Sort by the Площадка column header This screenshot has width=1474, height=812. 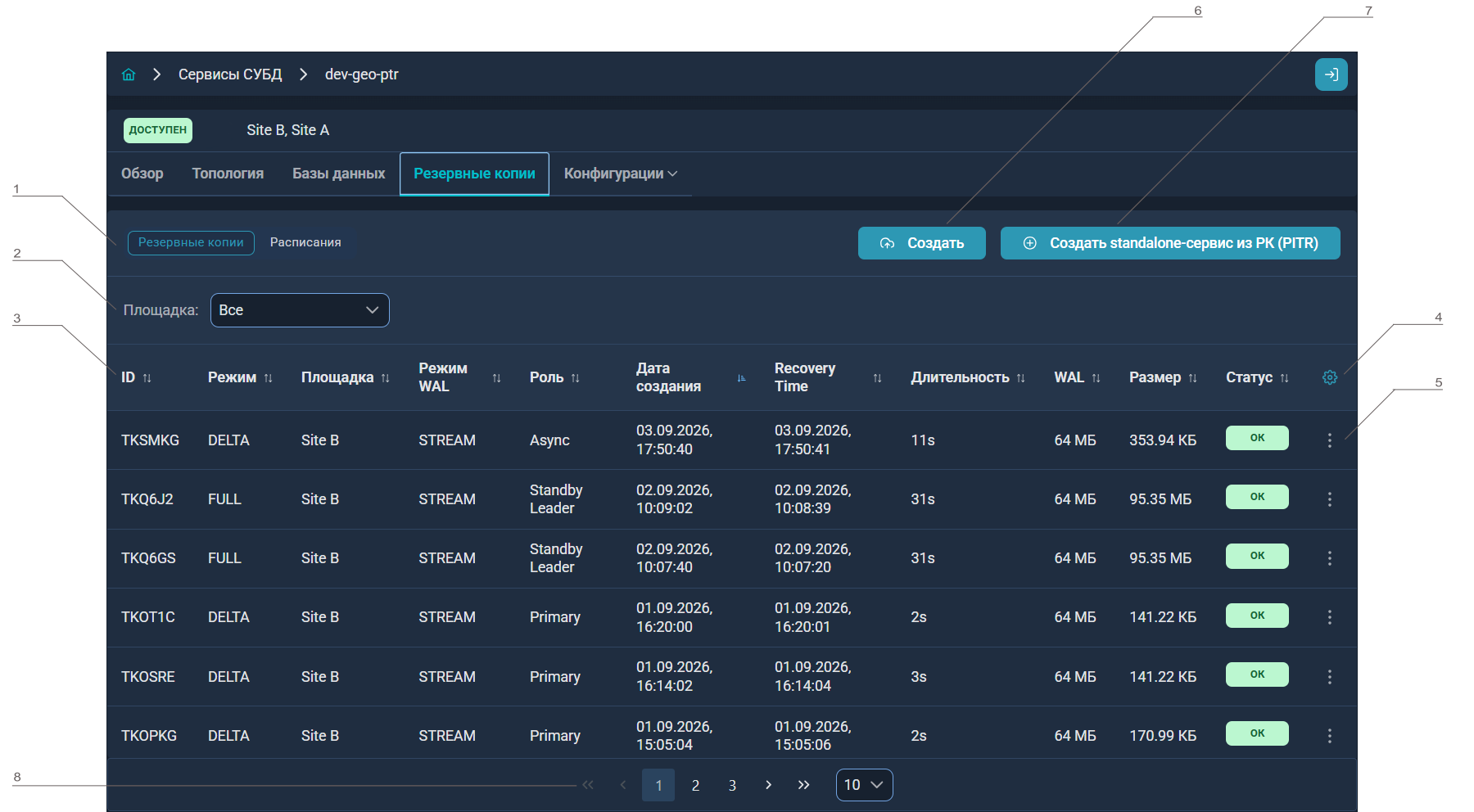click(385, 378)
